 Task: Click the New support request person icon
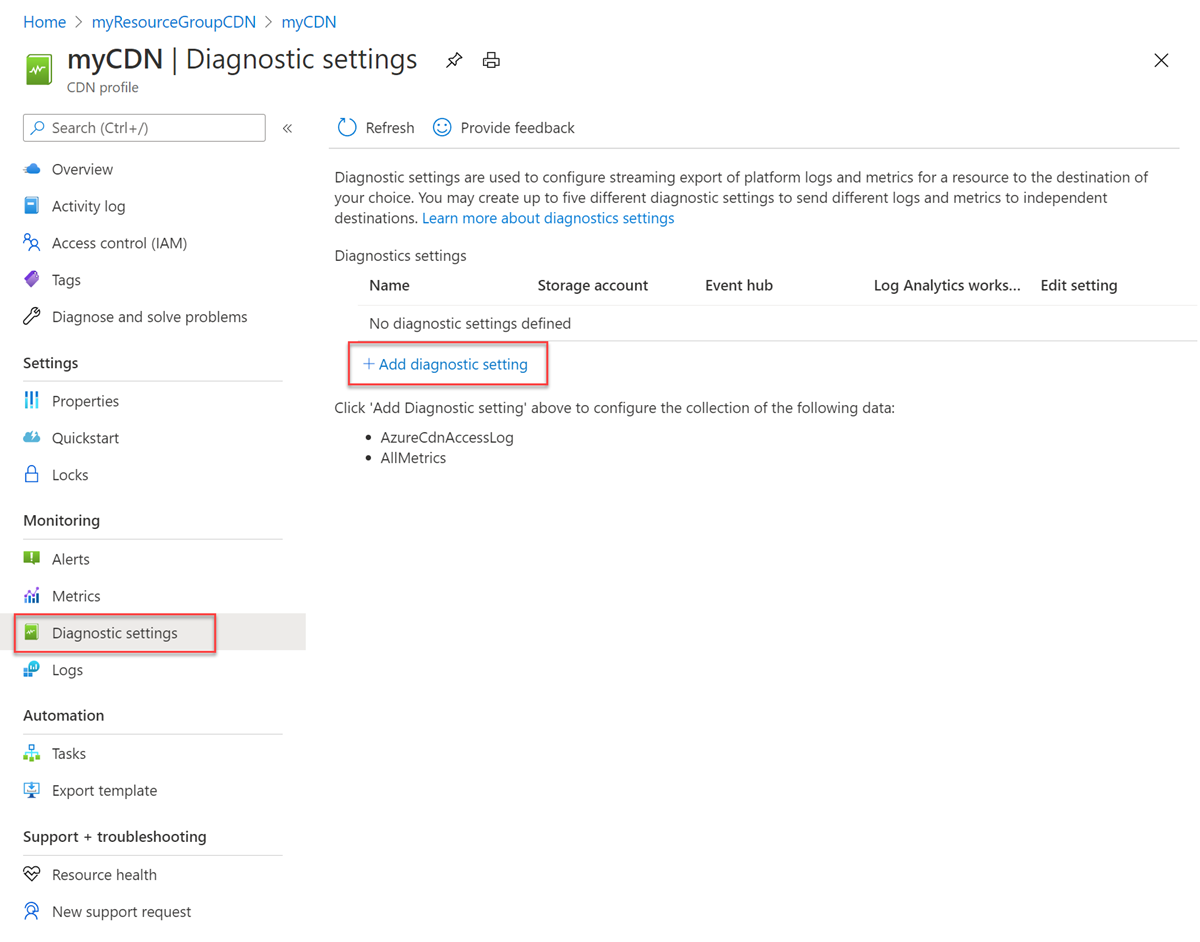(x=32, y=912)
